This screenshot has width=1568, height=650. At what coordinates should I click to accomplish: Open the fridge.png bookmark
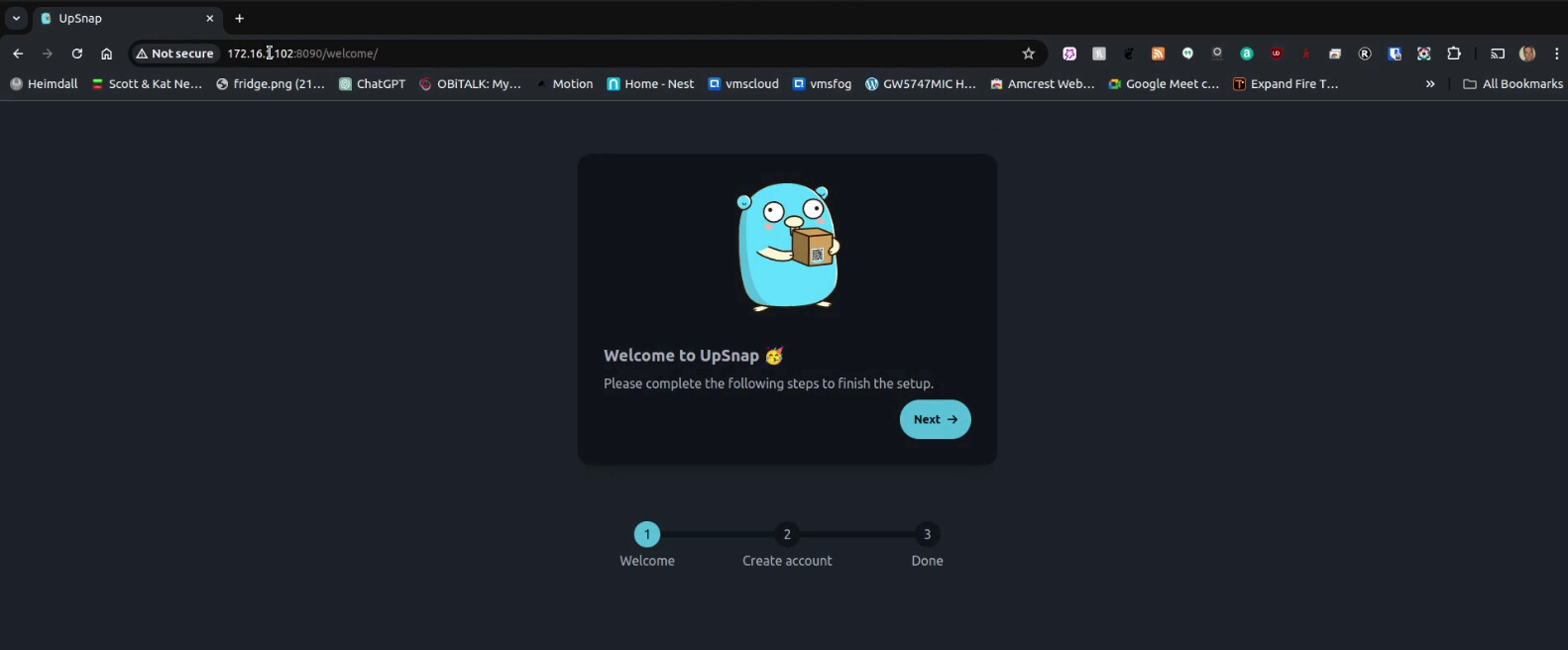[271, 84]
